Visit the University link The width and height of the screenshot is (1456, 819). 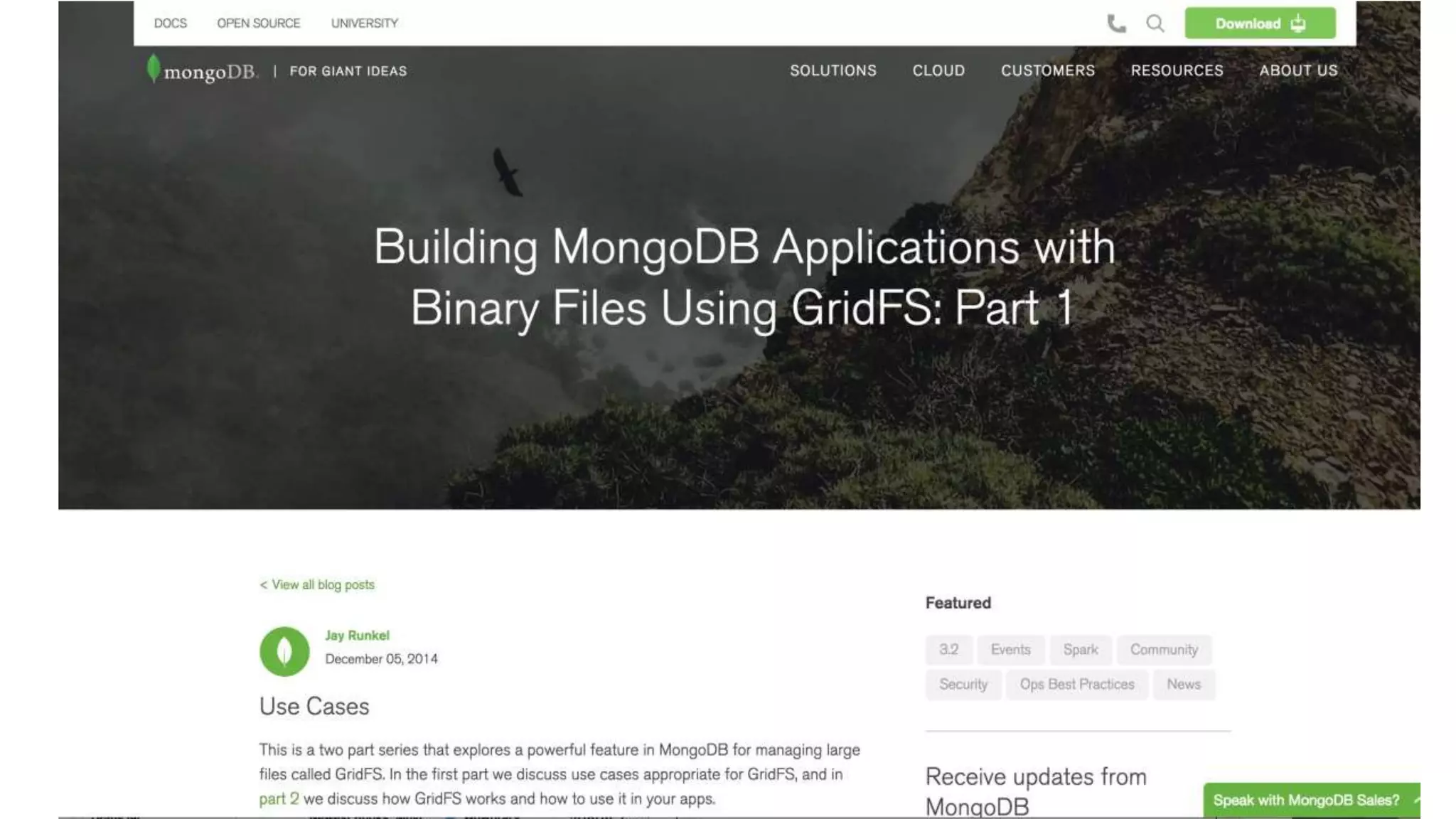pyautogui.click(x=364, y=23)
